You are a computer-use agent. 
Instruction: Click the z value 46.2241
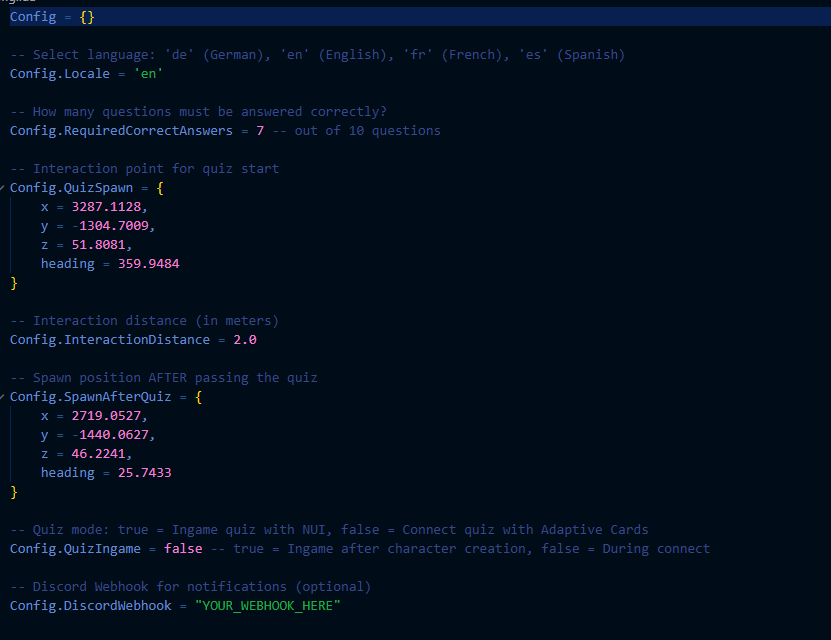[99, 454]
